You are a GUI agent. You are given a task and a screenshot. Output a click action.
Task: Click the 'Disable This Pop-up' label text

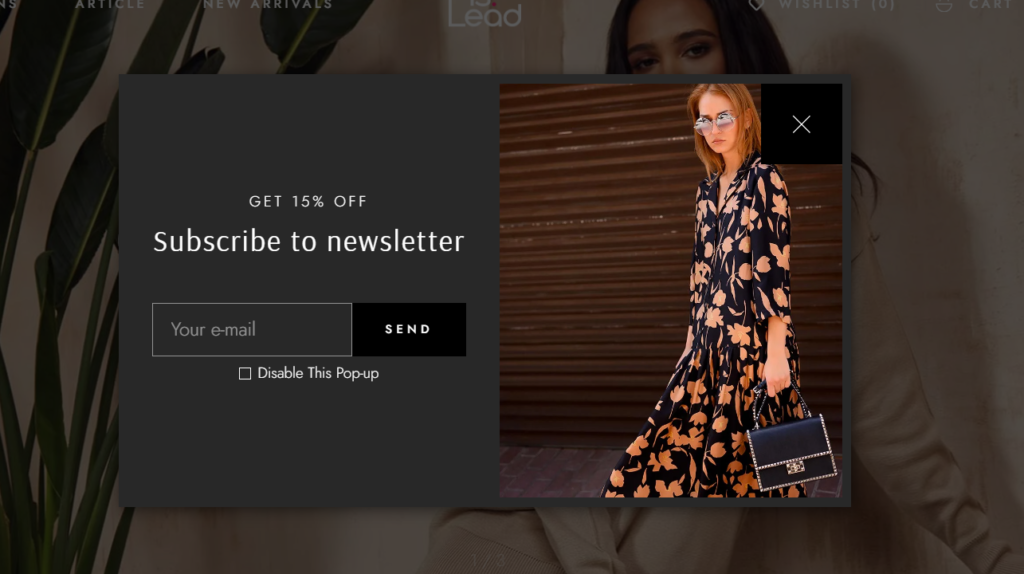click(318, 373)
